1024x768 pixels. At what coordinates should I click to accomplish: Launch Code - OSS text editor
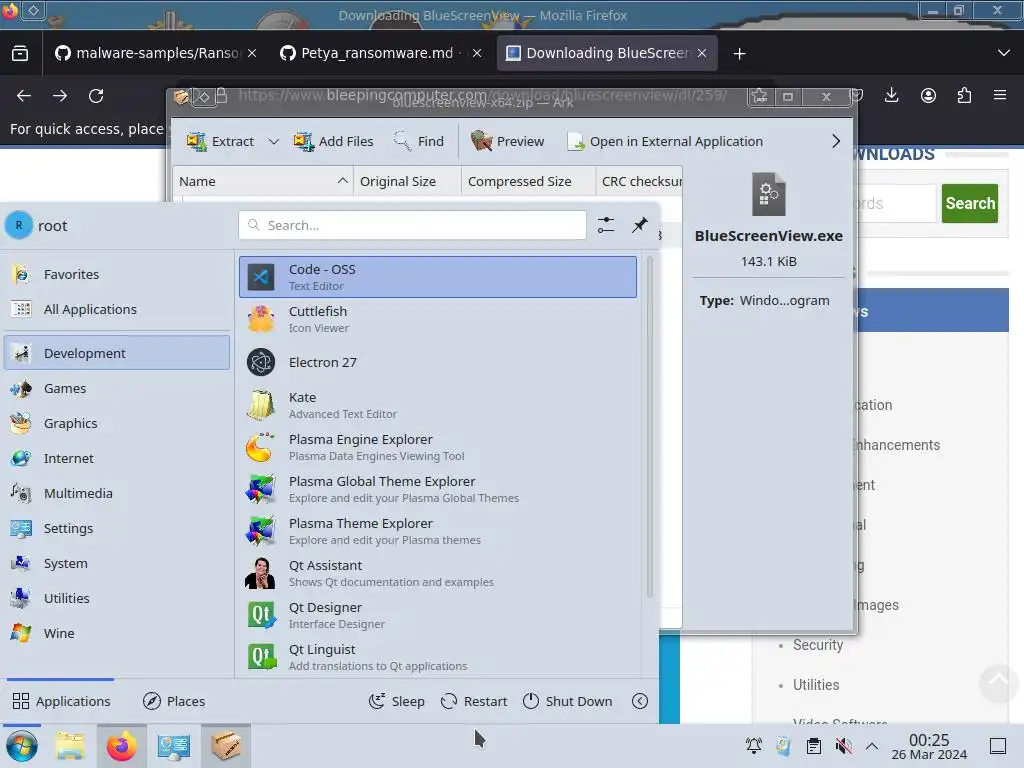[x=438, y=277]
